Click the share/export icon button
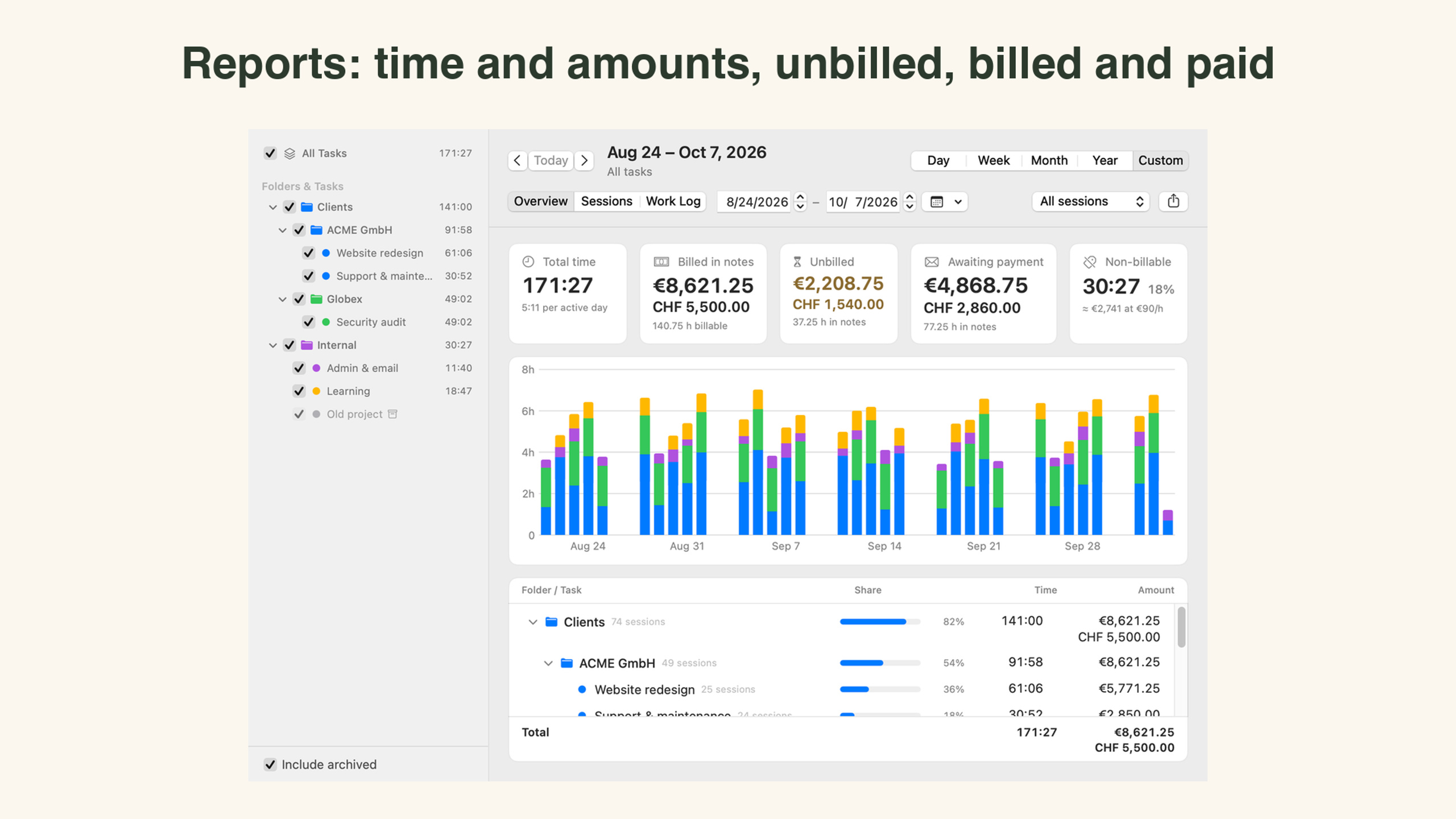Screen dimensions: 1456x819 1173,201
